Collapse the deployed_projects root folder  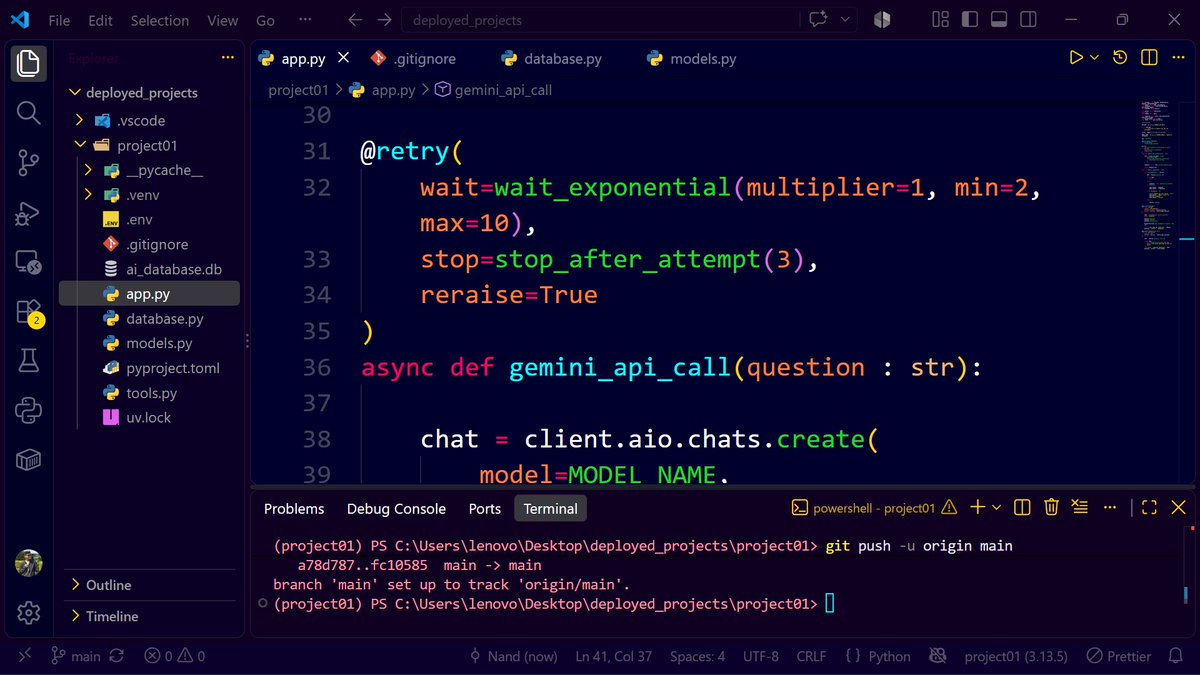tap(75, 92)
